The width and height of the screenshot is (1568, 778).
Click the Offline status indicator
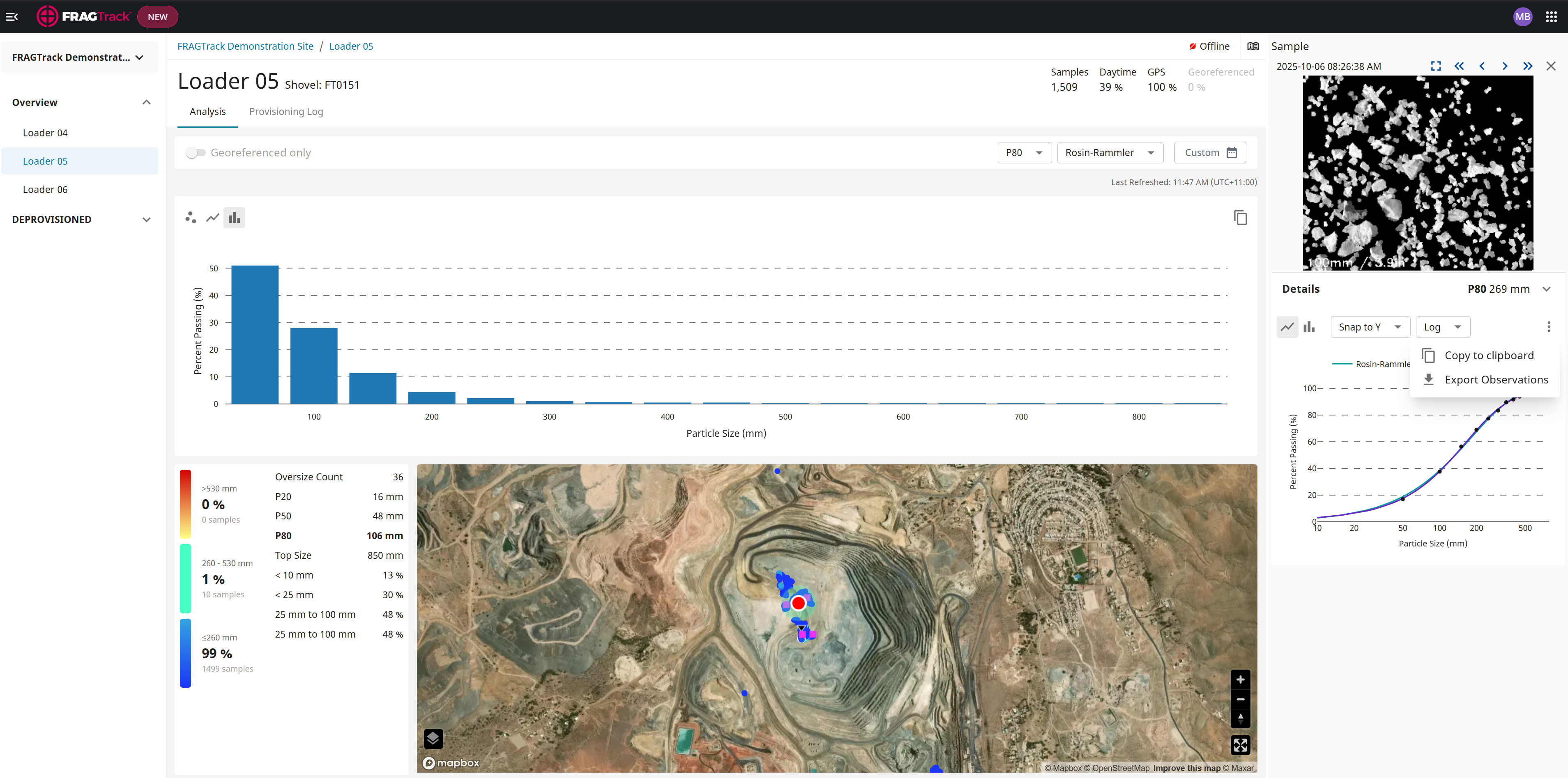(1209, 46)
